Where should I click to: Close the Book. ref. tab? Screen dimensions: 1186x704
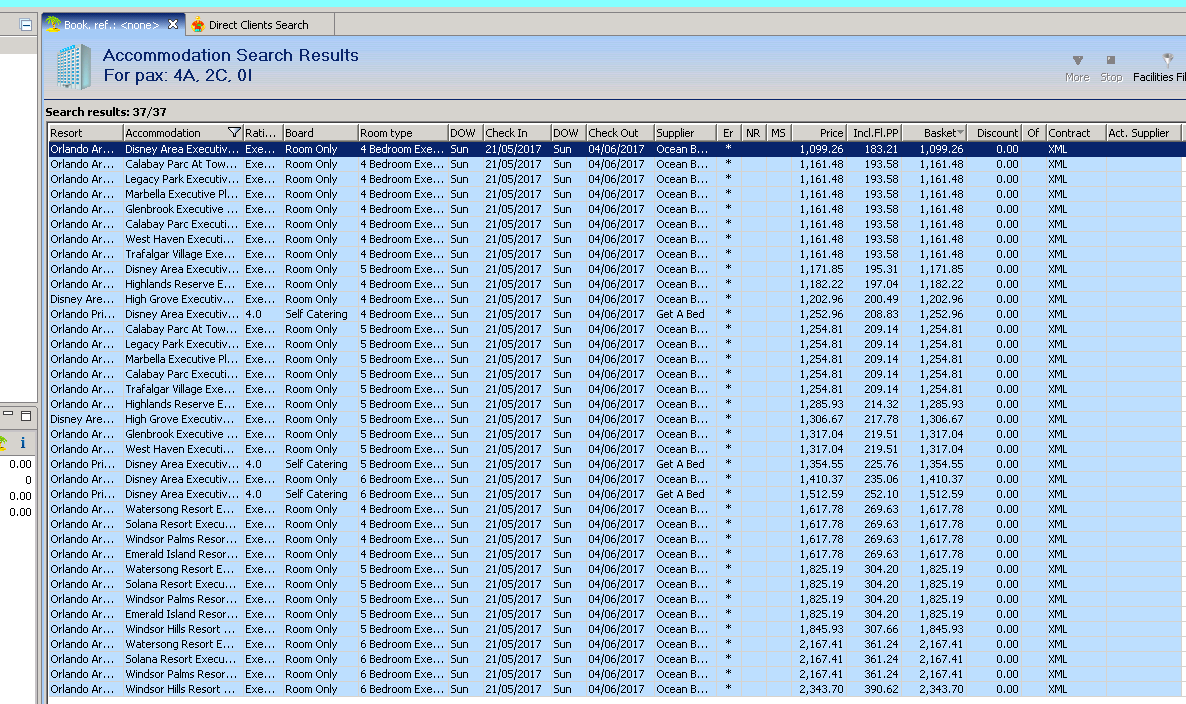[173, 25]
